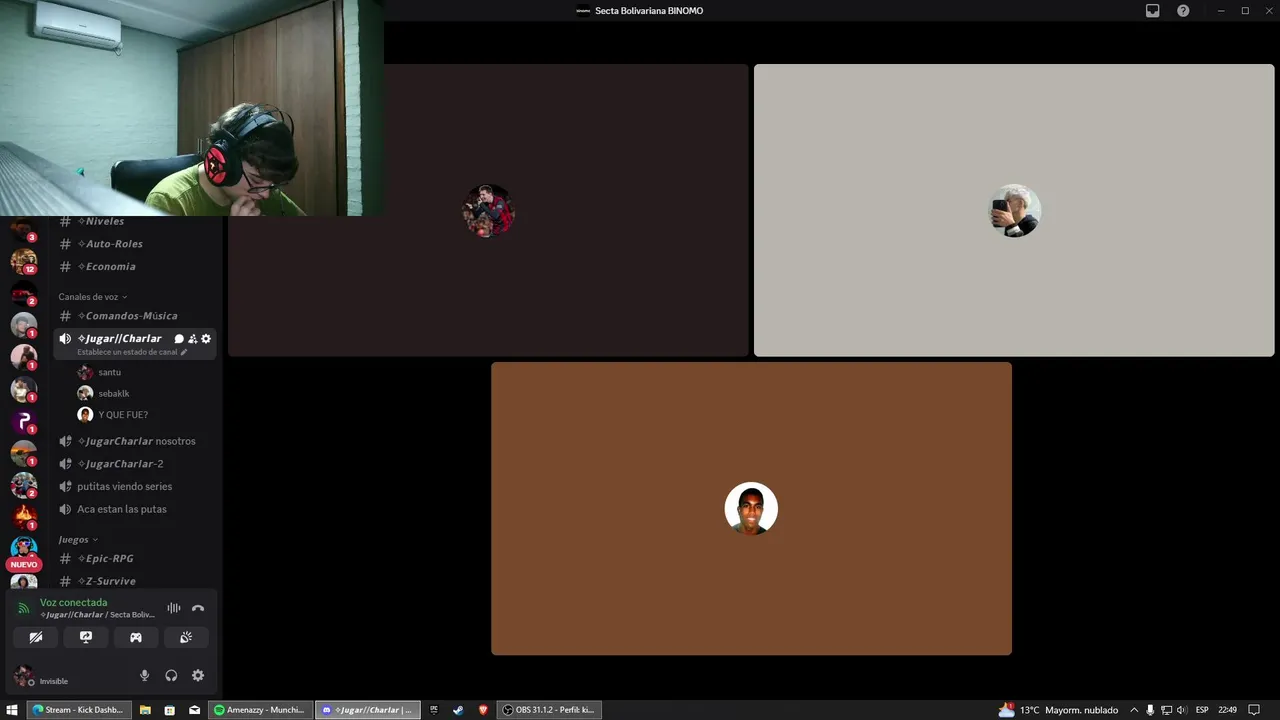Open the soundboard button
Viewport: 1280px width, 720px height.
tap(186, 637)
